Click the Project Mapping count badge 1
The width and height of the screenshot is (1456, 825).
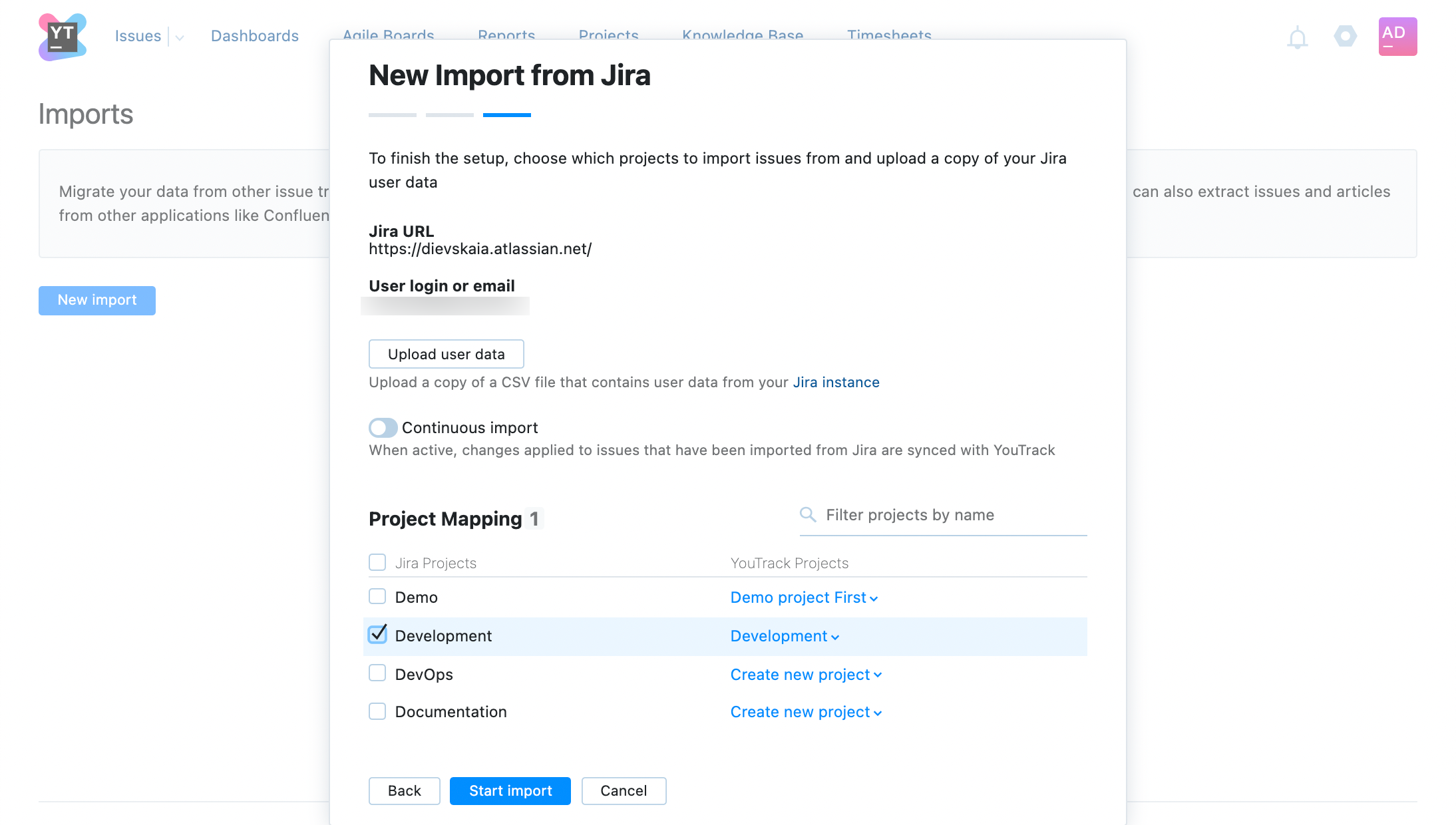coord(534,518)
